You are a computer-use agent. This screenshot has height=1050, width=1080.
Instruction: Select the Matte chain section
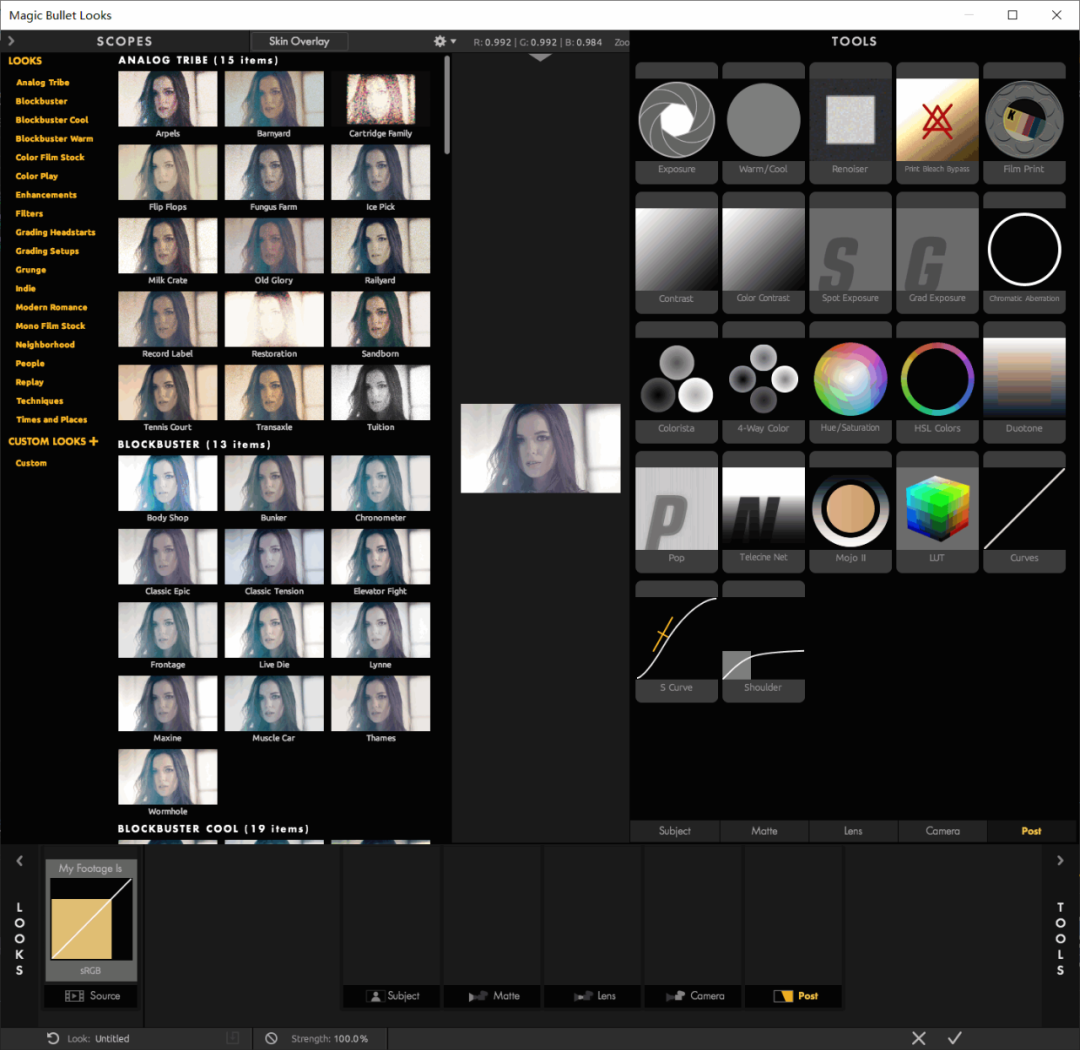click(492, 996)
